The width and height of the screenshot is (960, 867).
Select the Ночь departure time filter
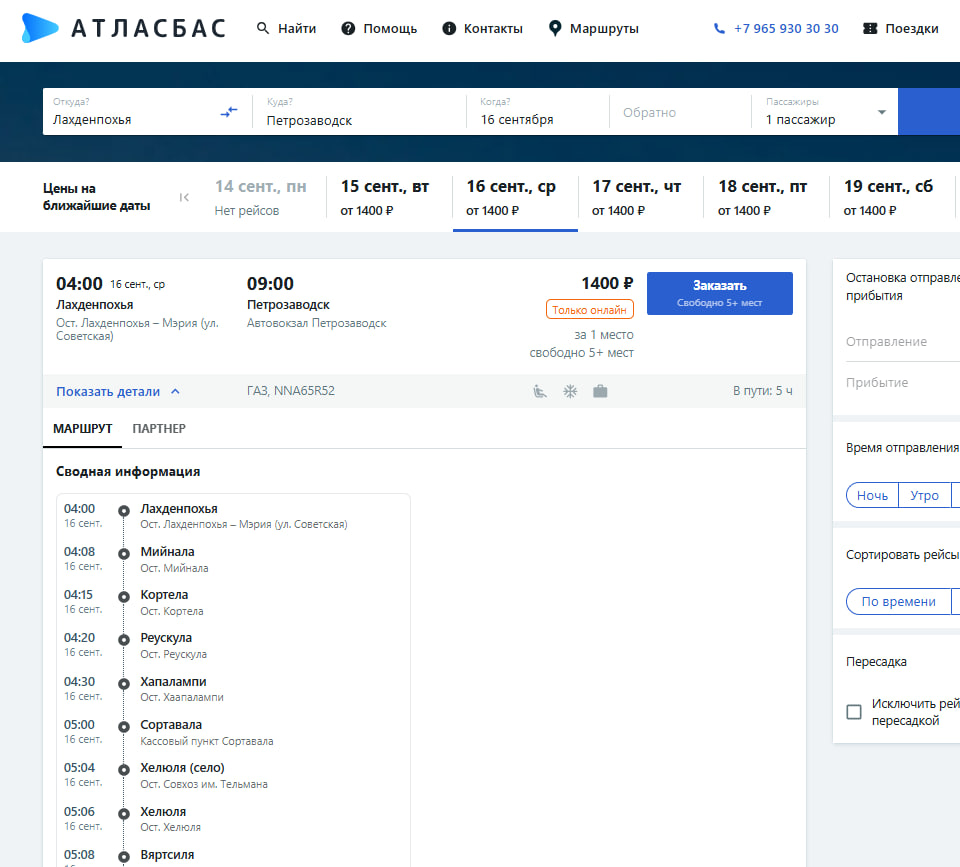[x=872, y=495]
